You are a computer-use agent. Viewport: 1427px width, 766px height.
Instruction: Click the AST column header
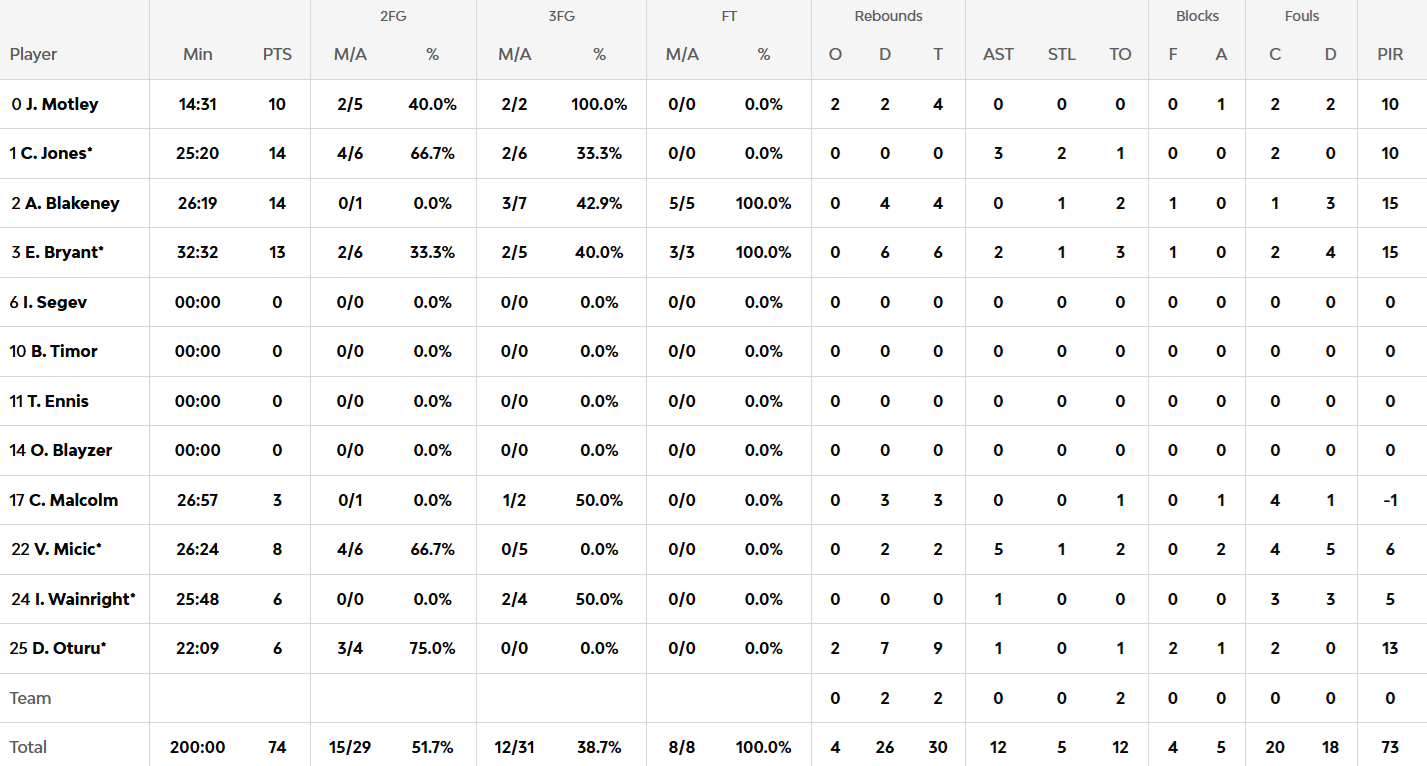[x=998, y=54]
